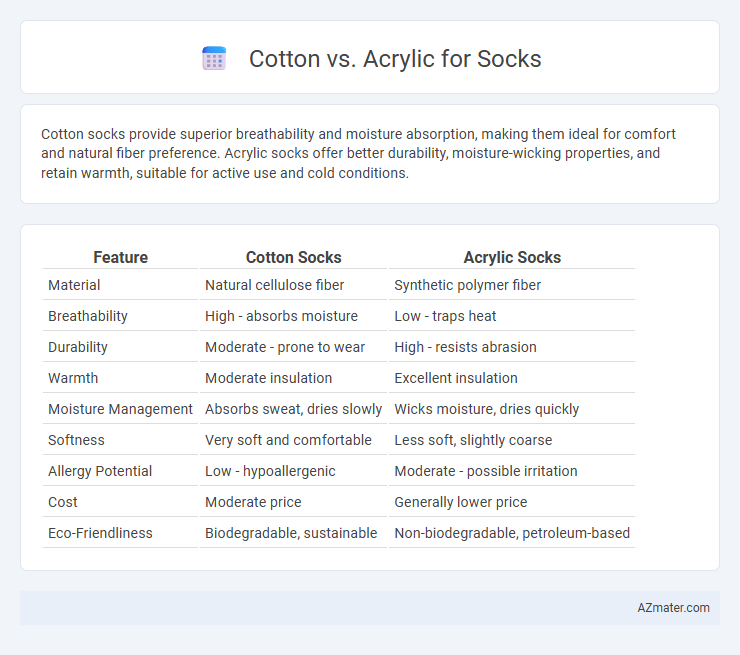Click the 'Generally lower price' cell
This screenshot has height=655, width=740.
(x=461, y=502)
